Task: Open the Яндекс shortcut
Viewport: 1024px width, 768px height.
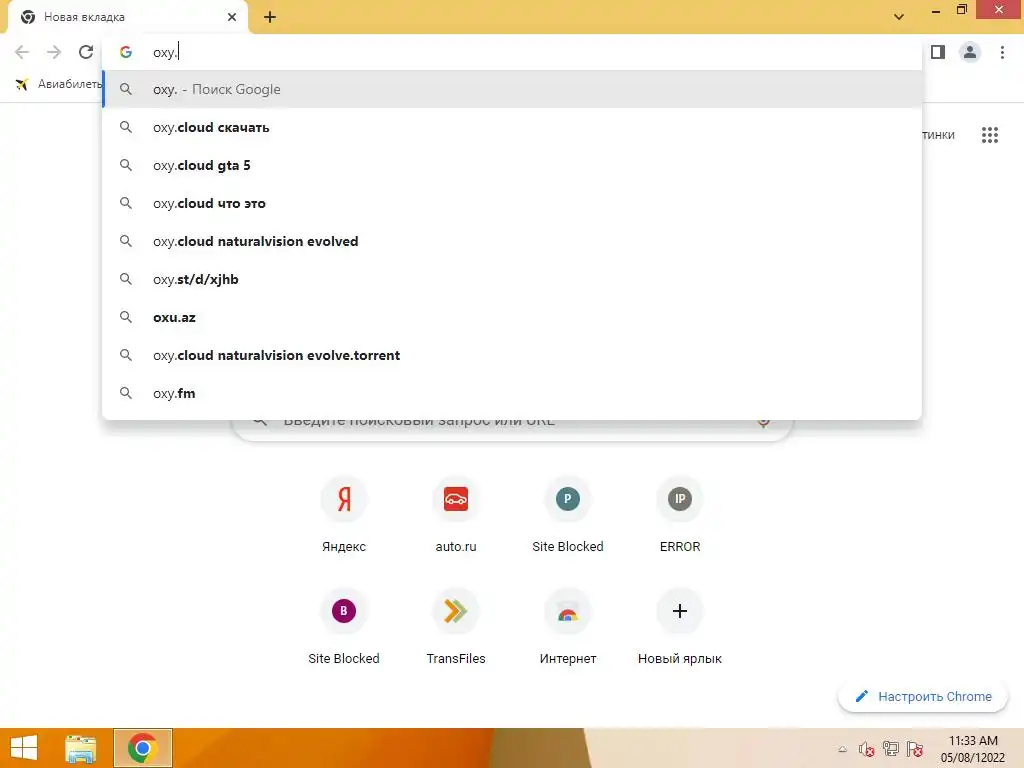Action: coord(344,515)
